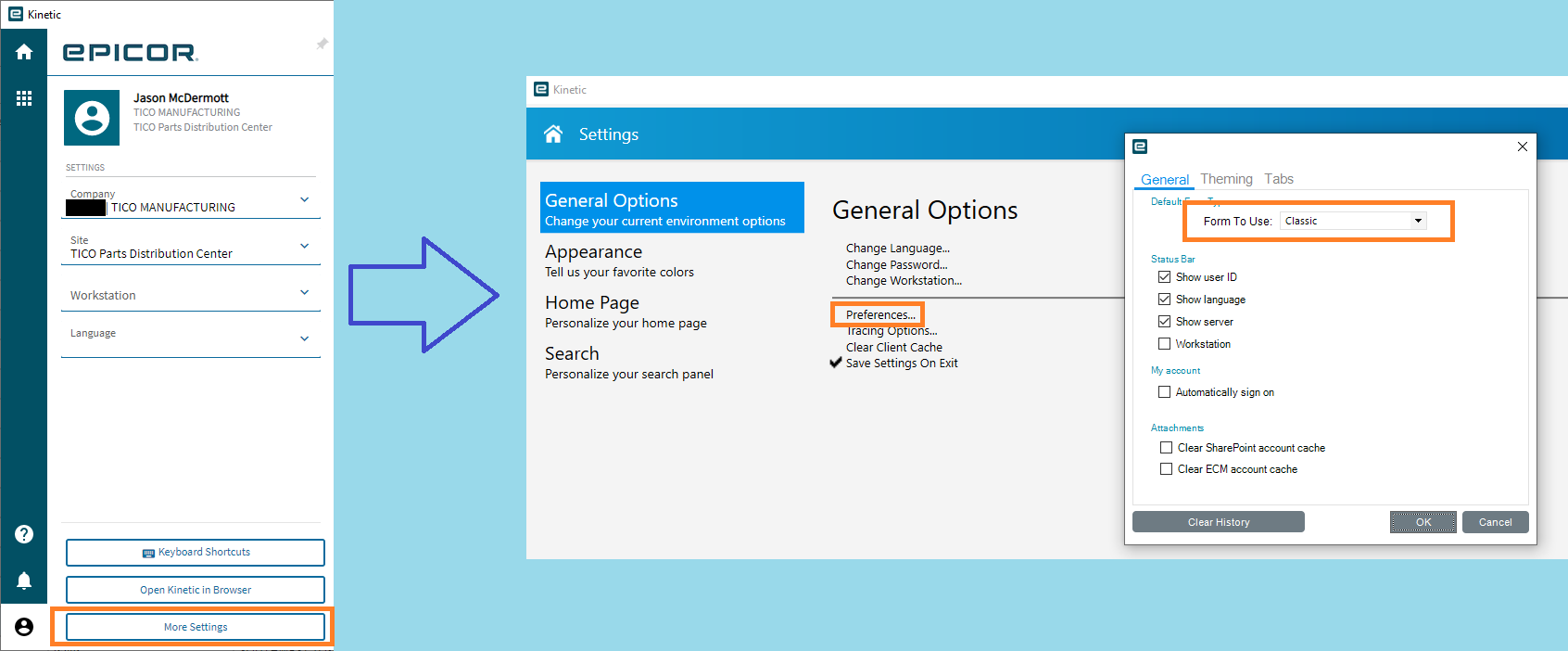
Task: Switch to the Tabs tab
Action: point(1279,179)
